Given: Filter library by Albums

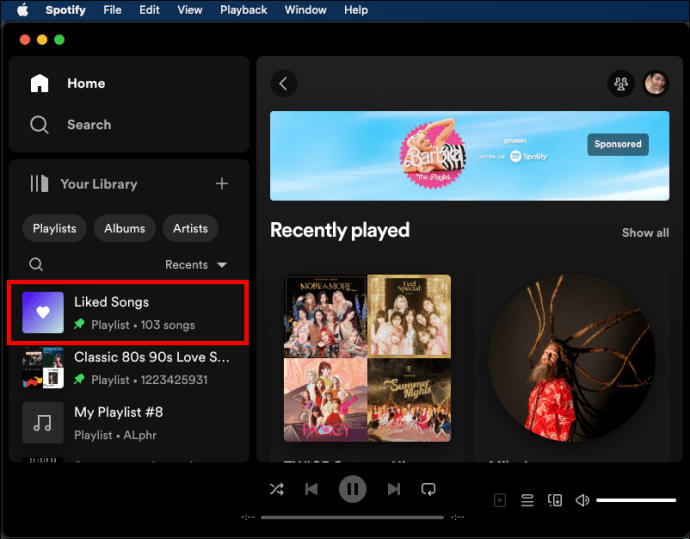Looking at the screenshot, I should pyautogui.click(x=125, y=228).
